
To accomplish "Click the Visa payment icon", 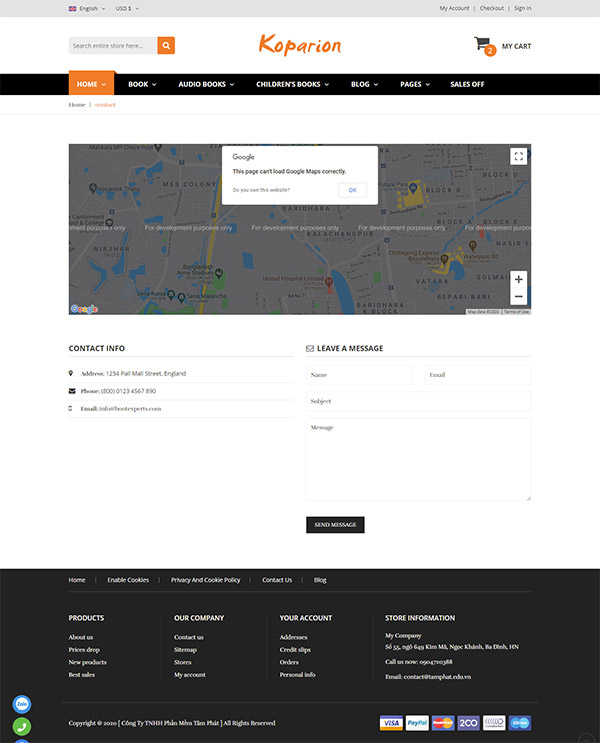I will [391, 723].
